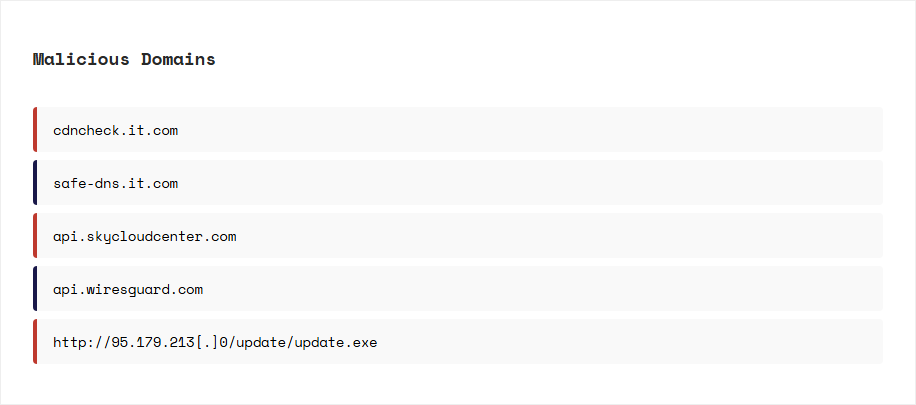
Task: Click the red bar beside the update.exe URL
Action: pos(35,342)
